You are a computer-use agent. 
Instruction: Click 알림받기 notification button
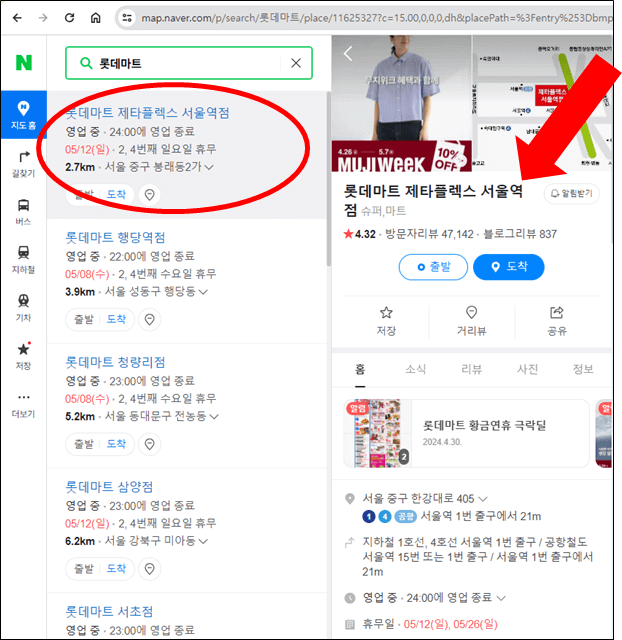tap(571, 193)
